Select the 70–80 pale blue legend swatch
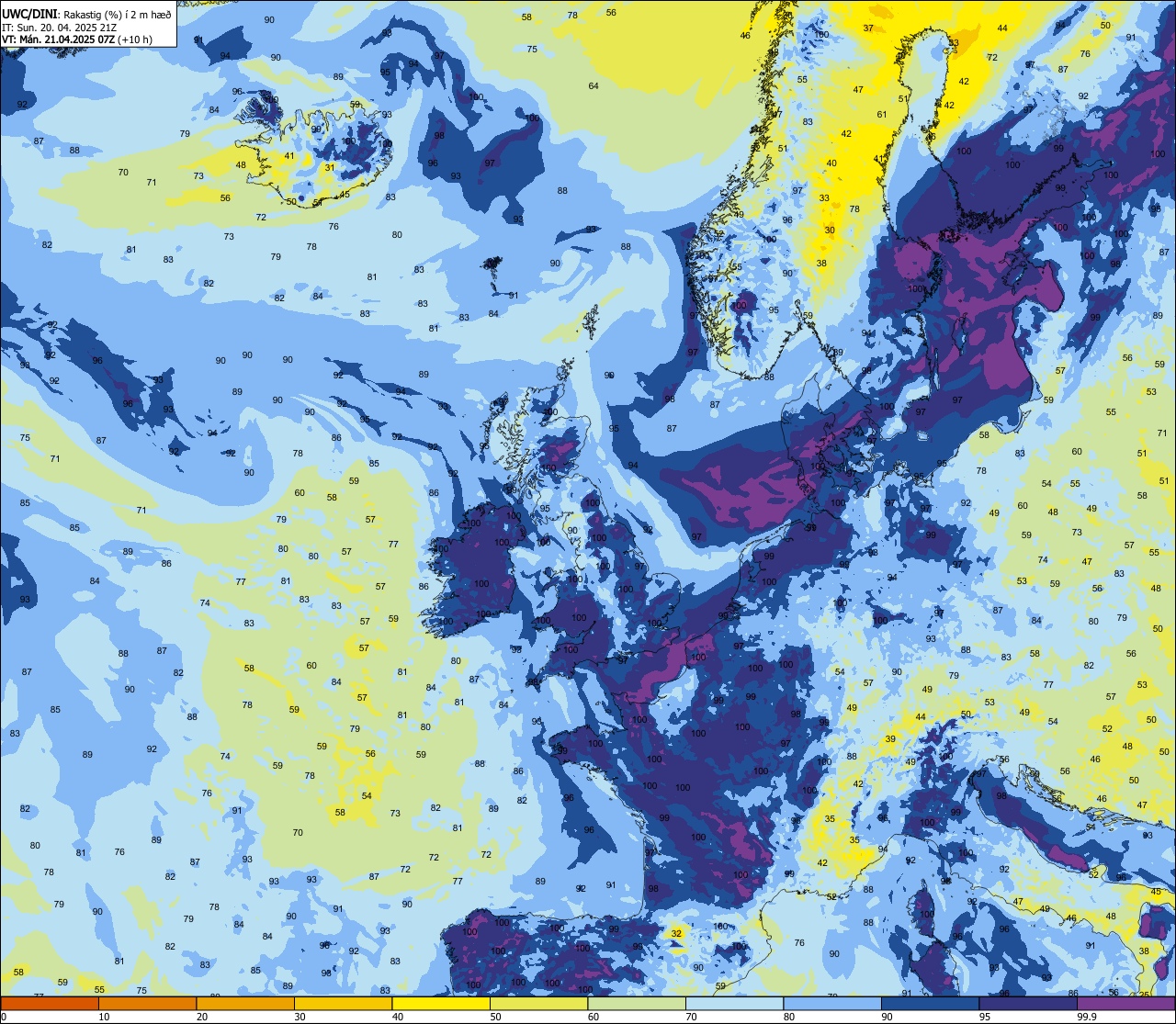The height and width of the screenshot is (1024, 1176). click(734, 1004)
